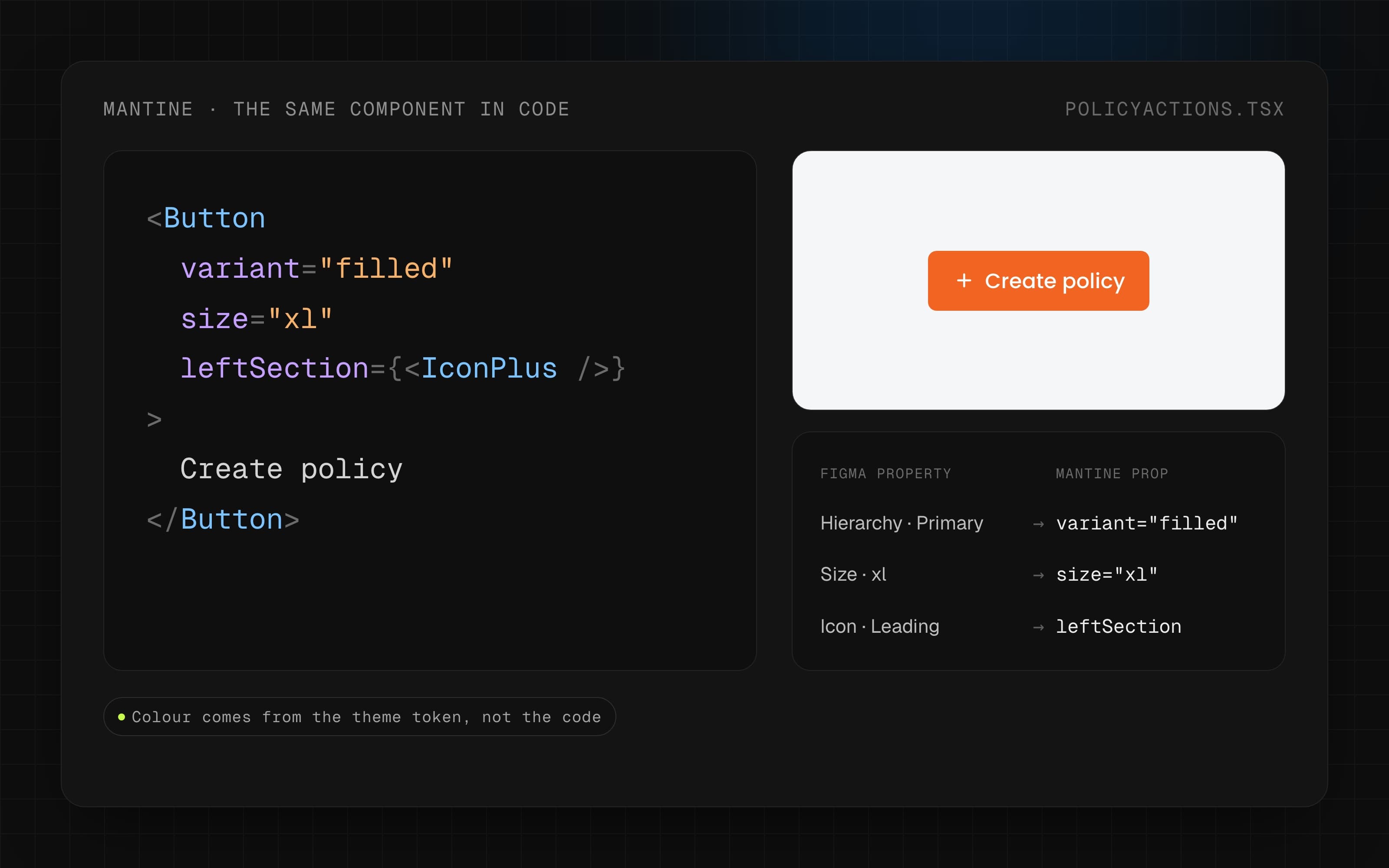Image resolution: width=1389 pixels, height=868 pixels.
Task: Click the arrow next to Hierarchy · Primary
Action: pos(1038,524)
